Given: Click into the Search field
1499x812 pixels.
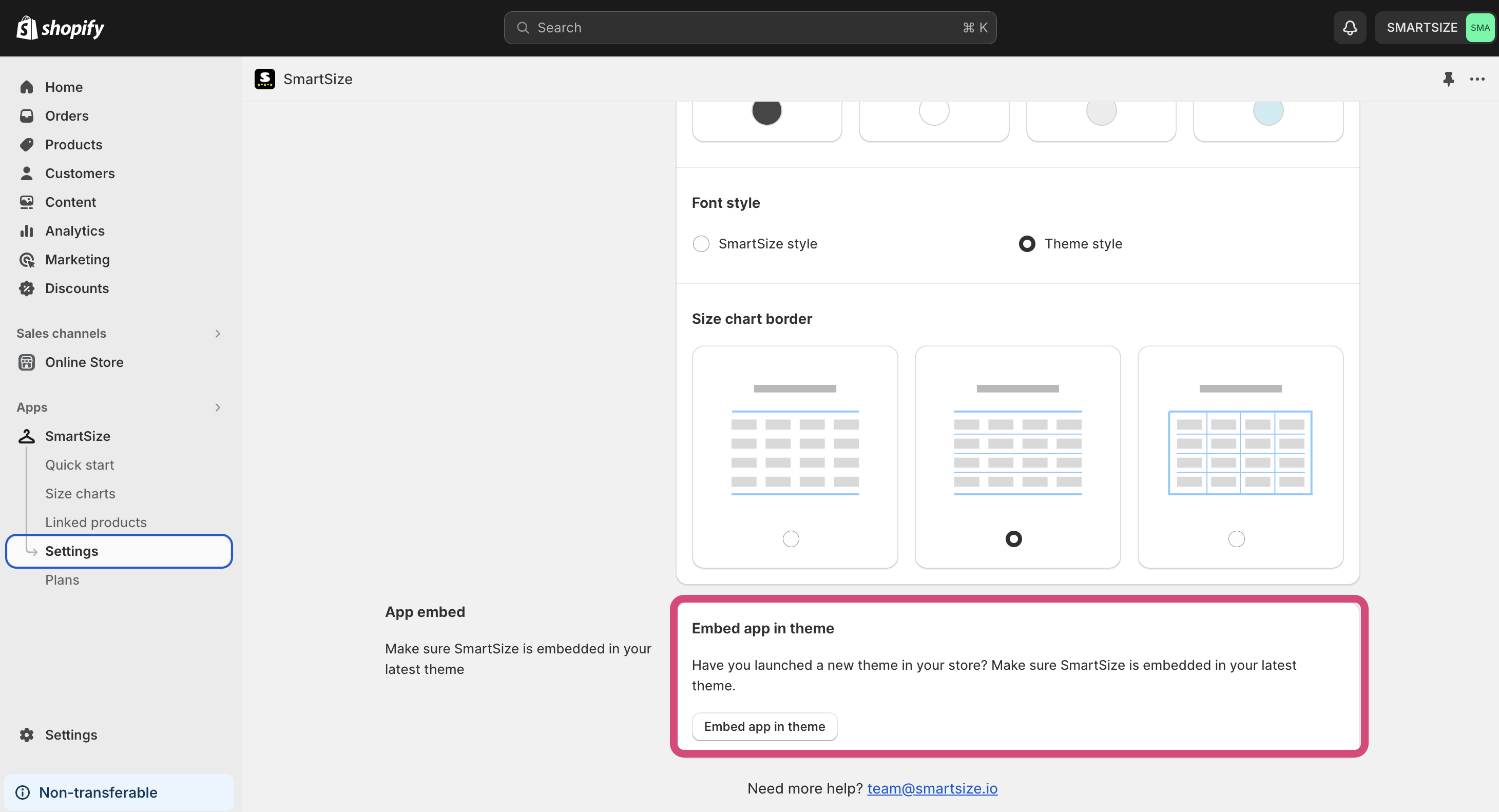Looking at the screenshot, I should 750,27.
